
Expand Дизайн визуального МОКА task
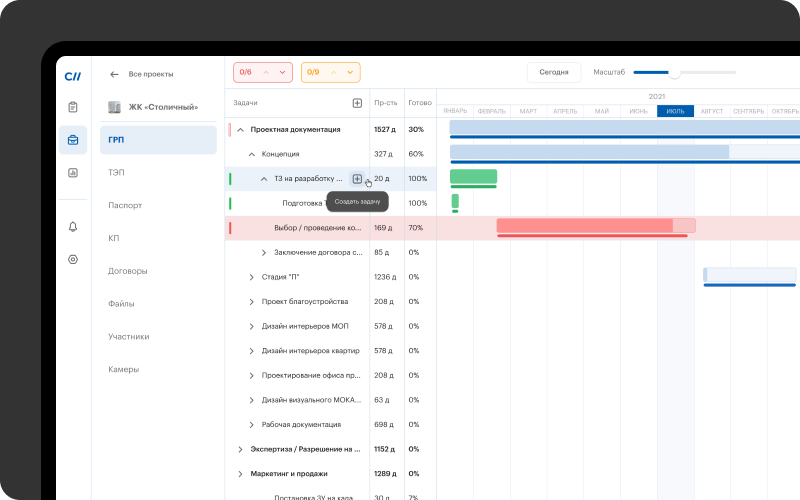[x=252, y=400]
